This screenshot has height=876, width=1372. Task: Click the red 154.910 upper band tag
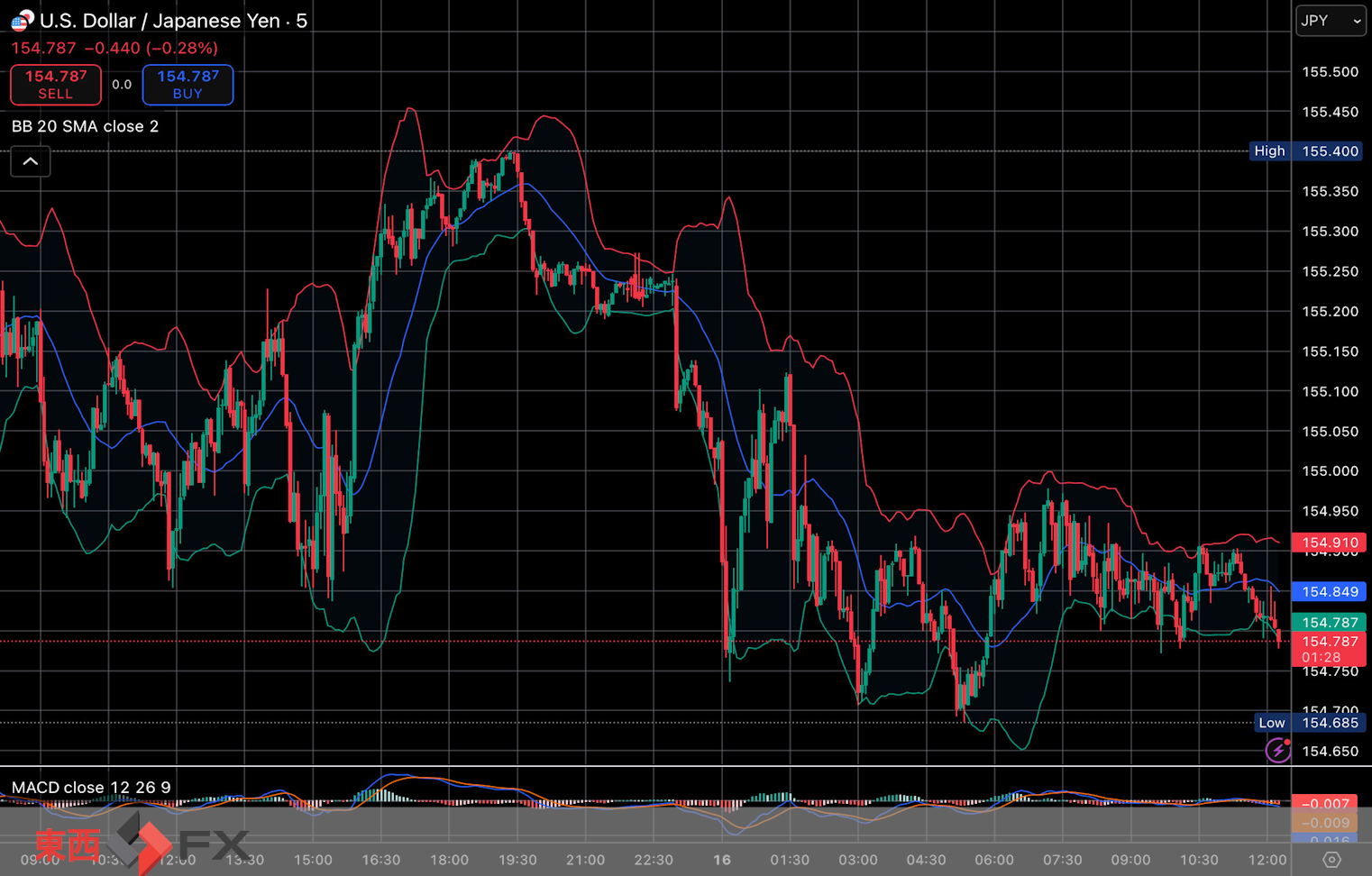(x=1330, y=543)
